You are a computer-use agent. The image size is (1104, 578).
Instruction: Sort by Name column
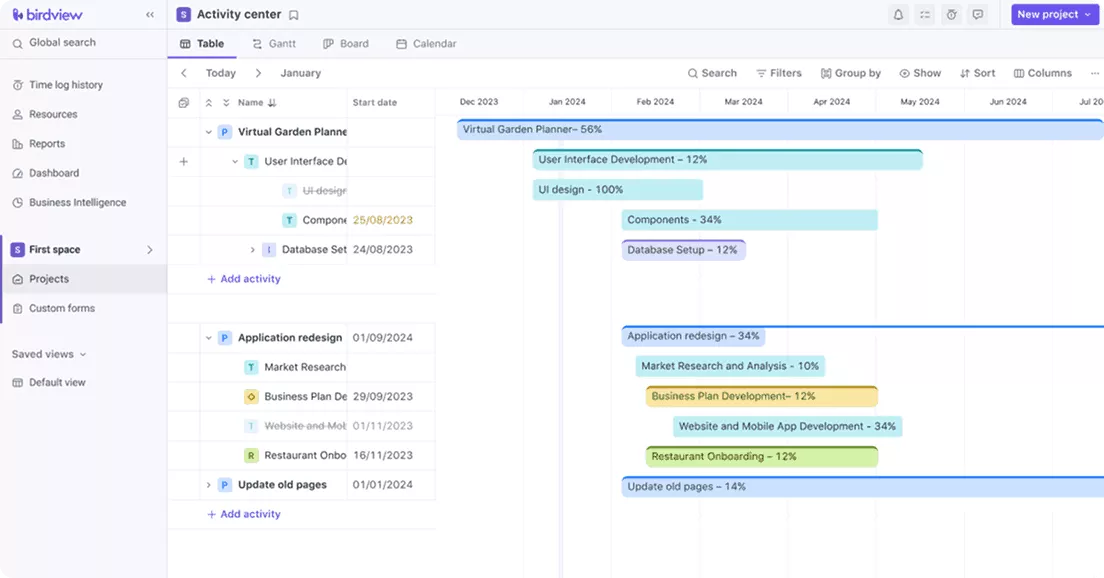pyautogui.click(x=256, y=103)
